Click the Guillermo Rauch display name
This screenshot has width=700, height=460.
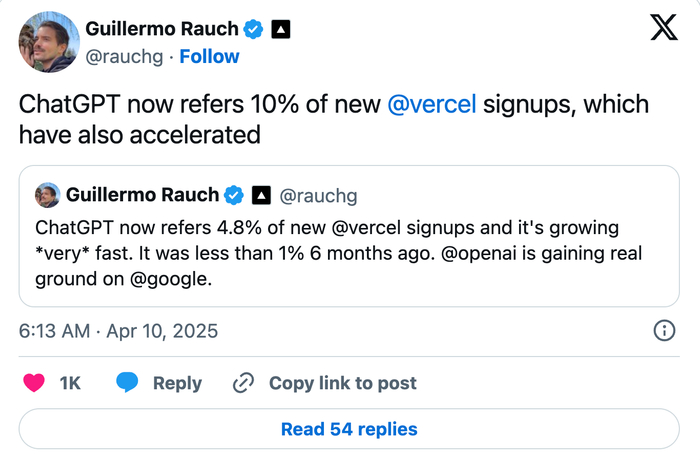[162, 30]
